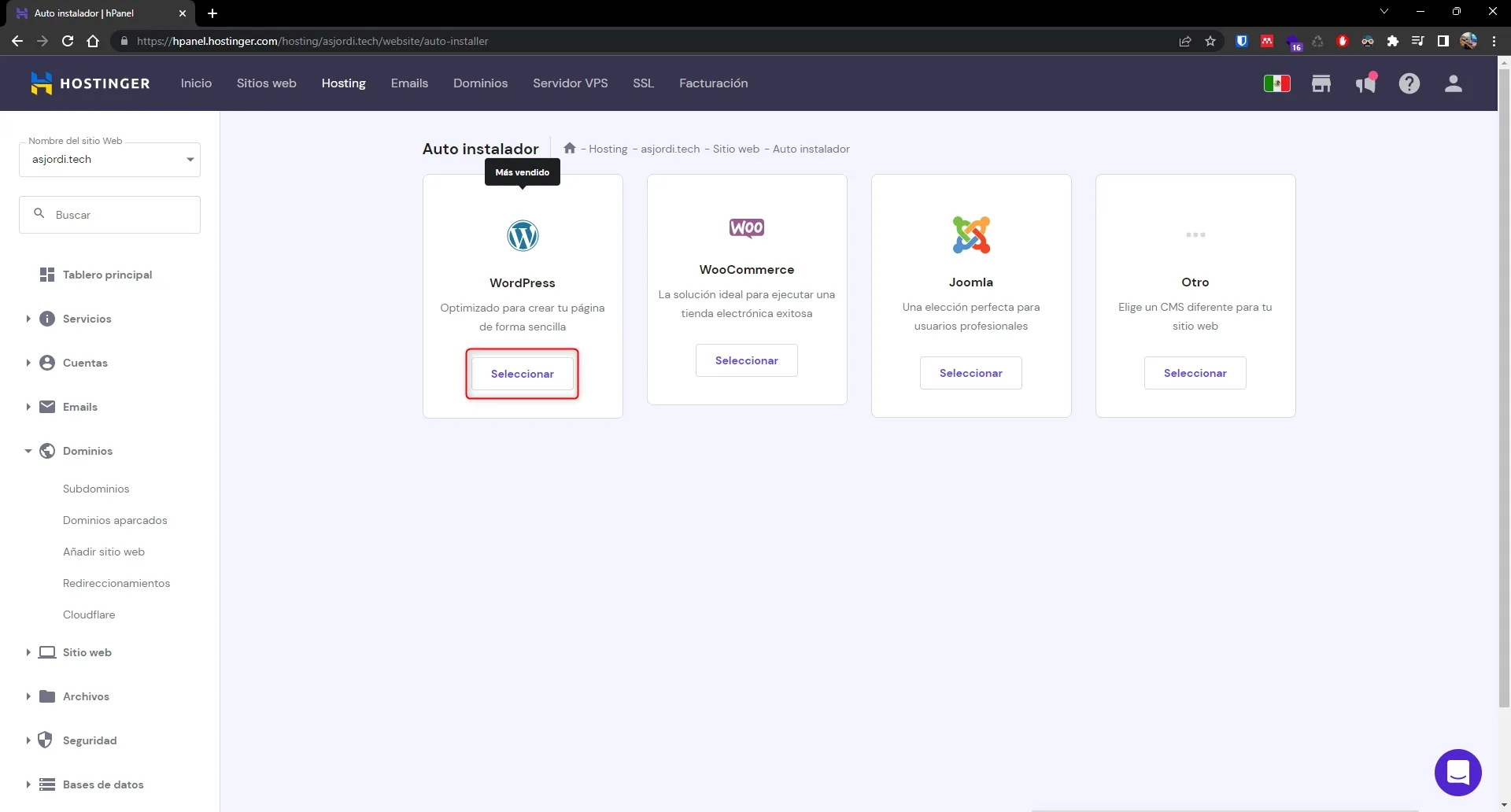This screenshot has width=1511, height=812.
Task: Select WooCommerce with its Seleccionar button
Action: pos(747,360)
